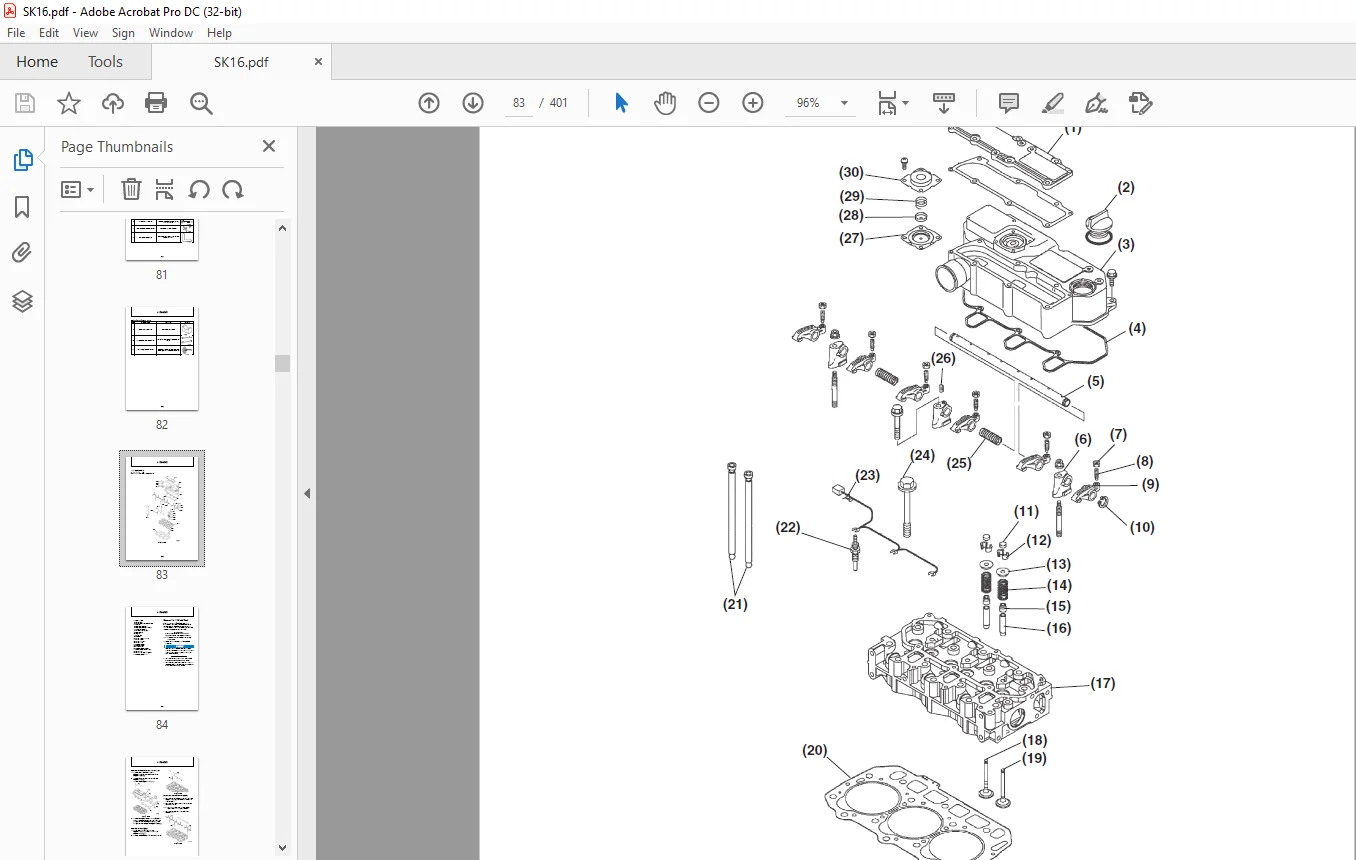Print the document with the printer icon
This screenshot has height=860, width=1356.
pos(156,103)
